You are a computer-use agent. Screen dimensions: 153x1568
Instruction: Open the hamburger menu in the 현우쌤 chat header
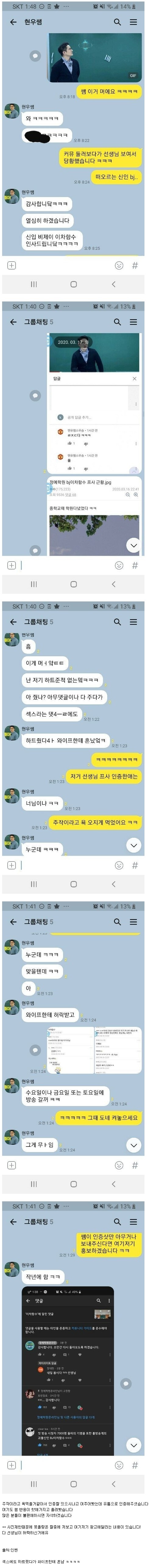tap(133, 22)
